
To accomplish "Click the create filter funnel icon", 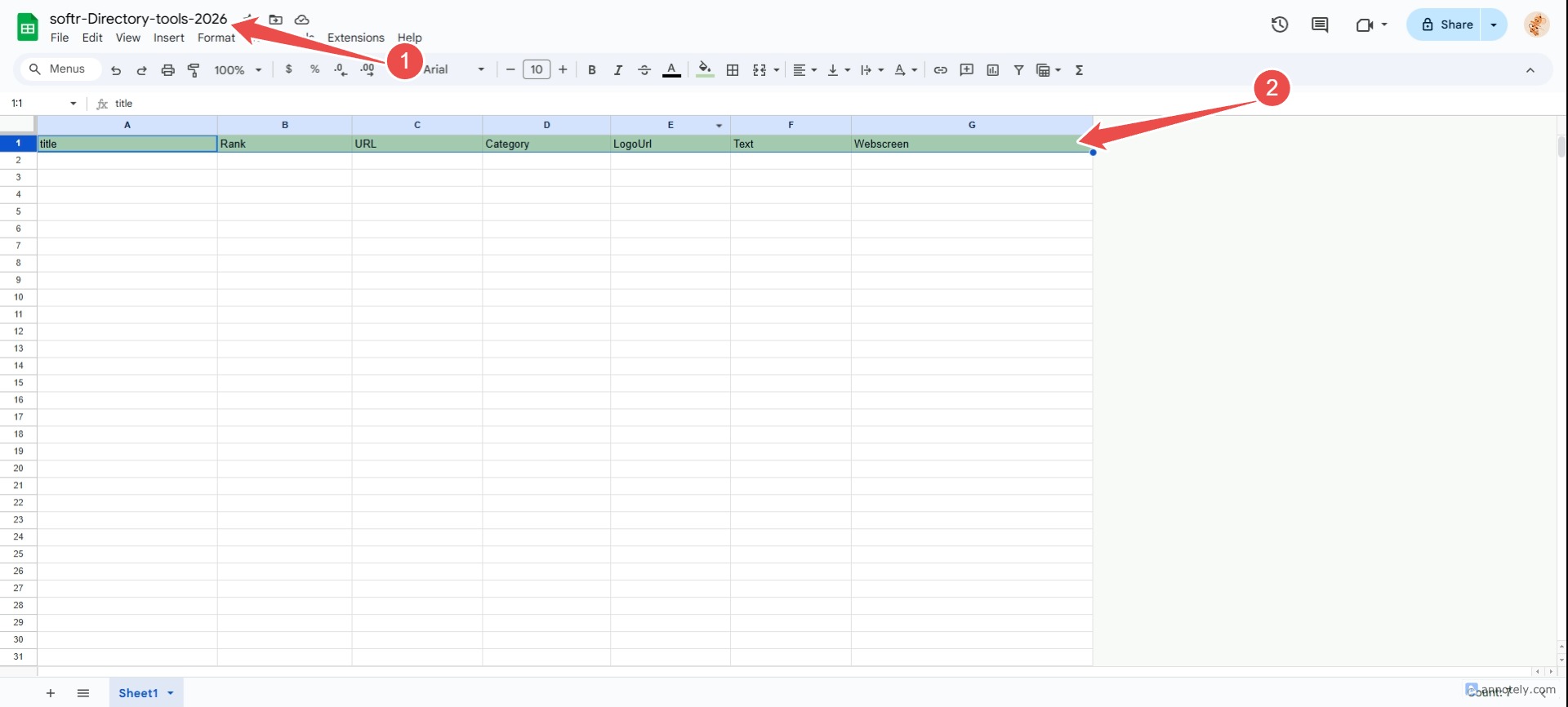I will [x=1018, y=70].
